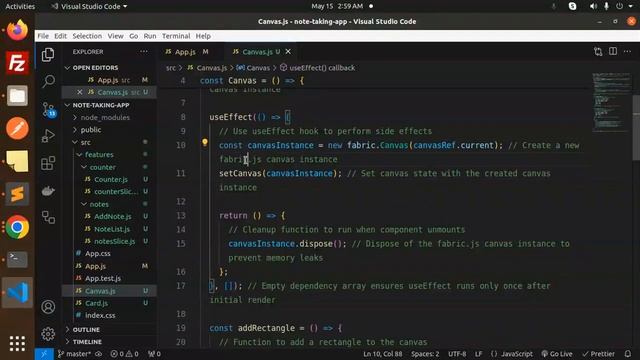The image size is (640, 360).
Task: Click the remote window indicator in status bar
Action: coord(44,354)
